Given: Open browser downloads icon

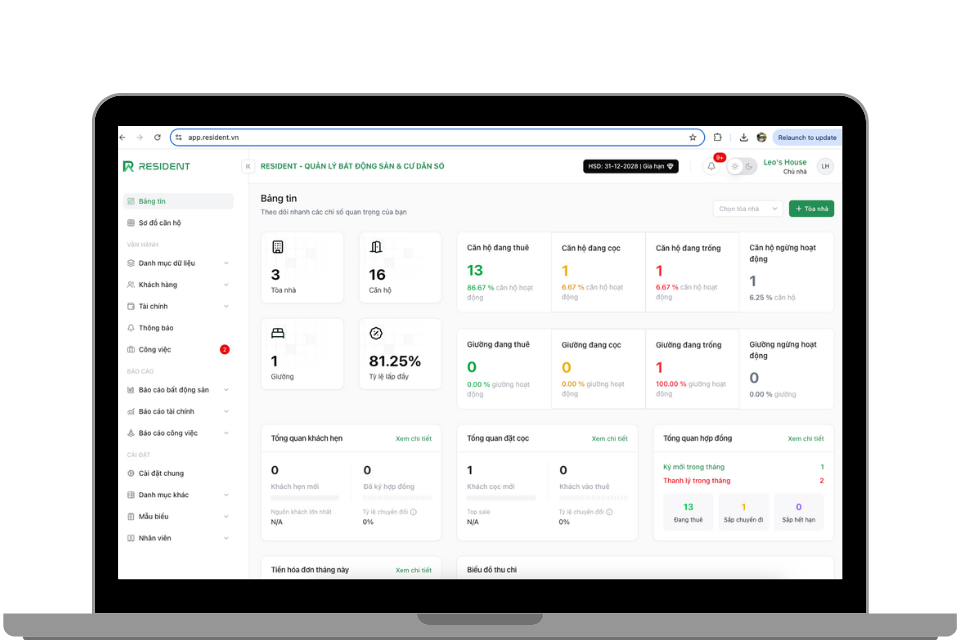Looking at the screenshot, I should (x=743, y=137).
